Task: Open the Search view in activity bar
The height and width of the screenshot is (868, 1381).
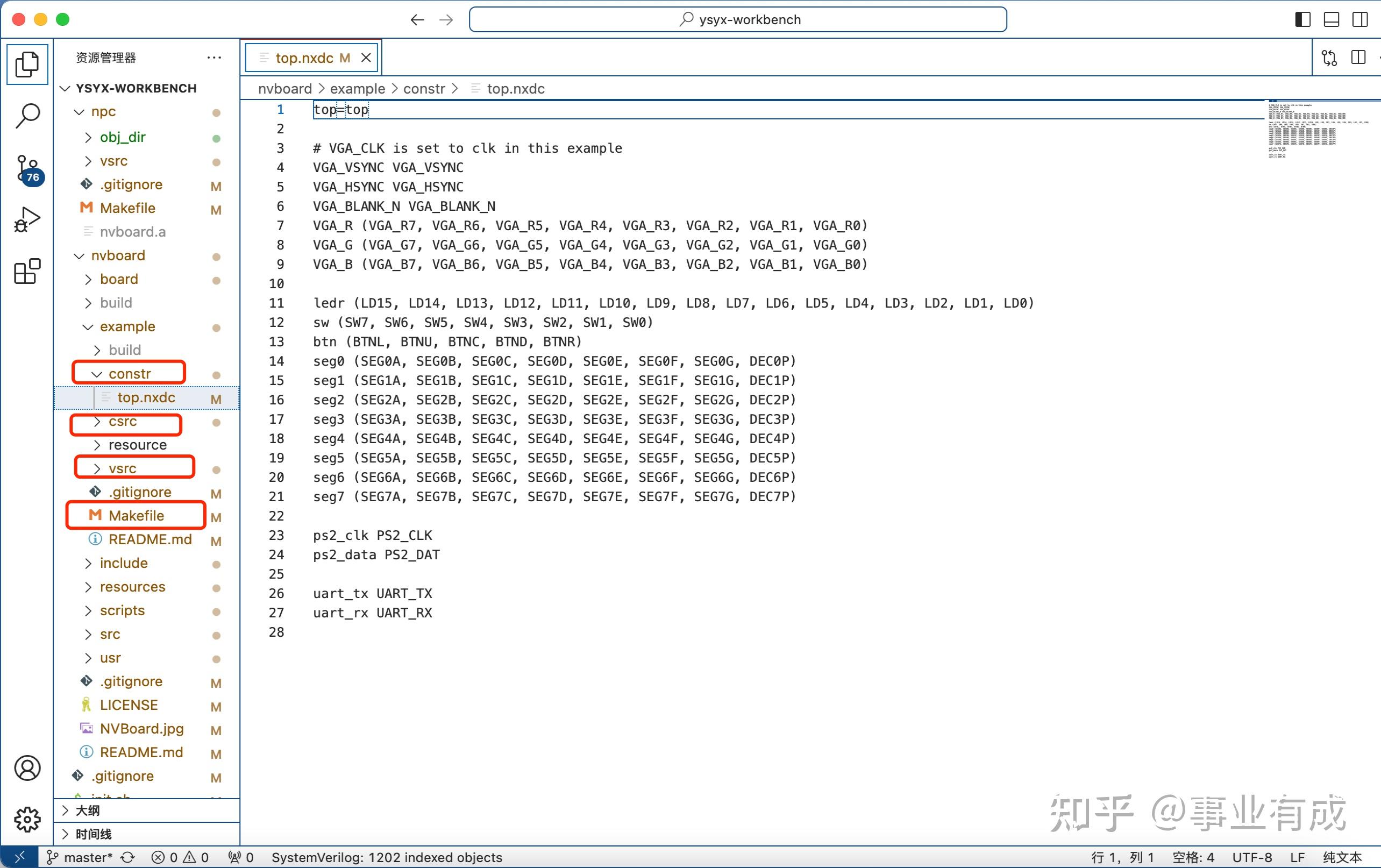Action: point(27,115)
